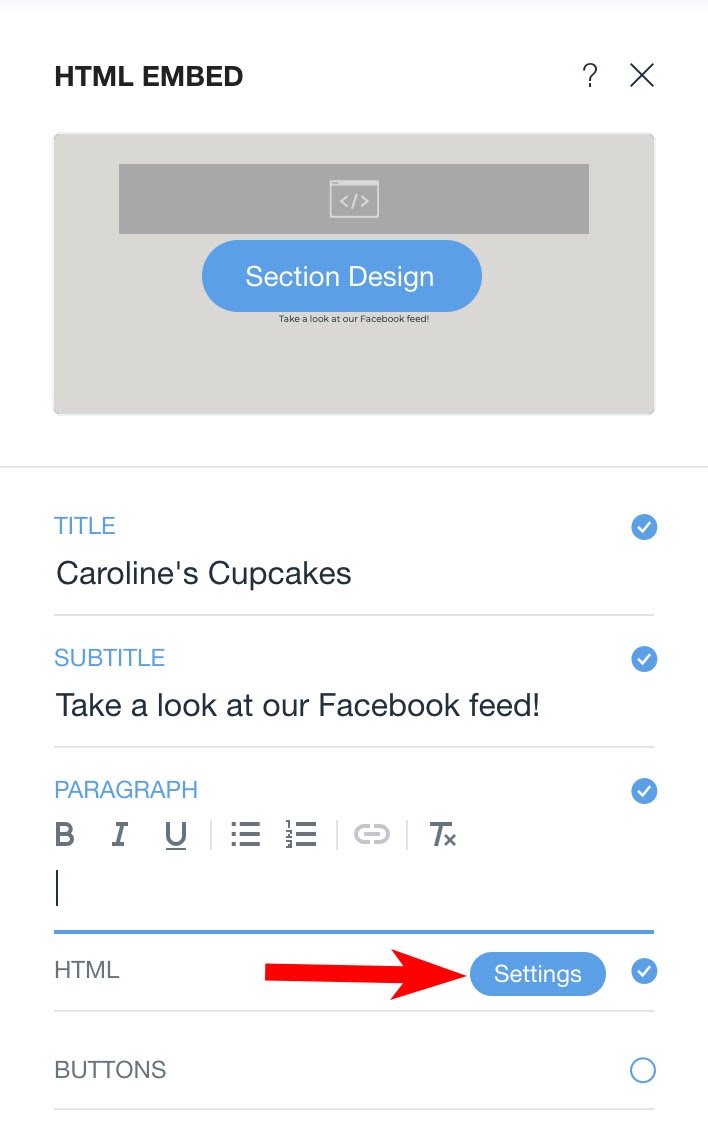Image resolution: width=708 pixels, height=1124 pixels.
Task: Open help with the question mark icon
Action: 590,75
